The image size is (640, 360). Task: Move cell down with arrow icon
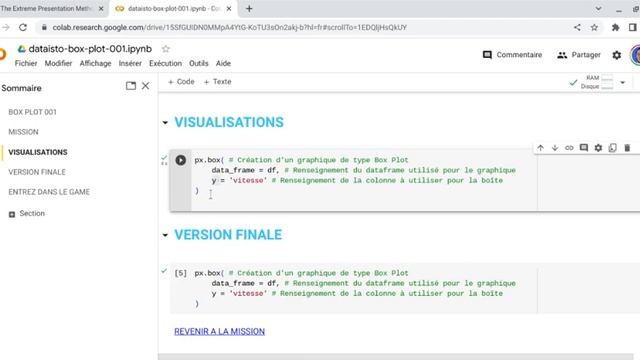[555, 148]
